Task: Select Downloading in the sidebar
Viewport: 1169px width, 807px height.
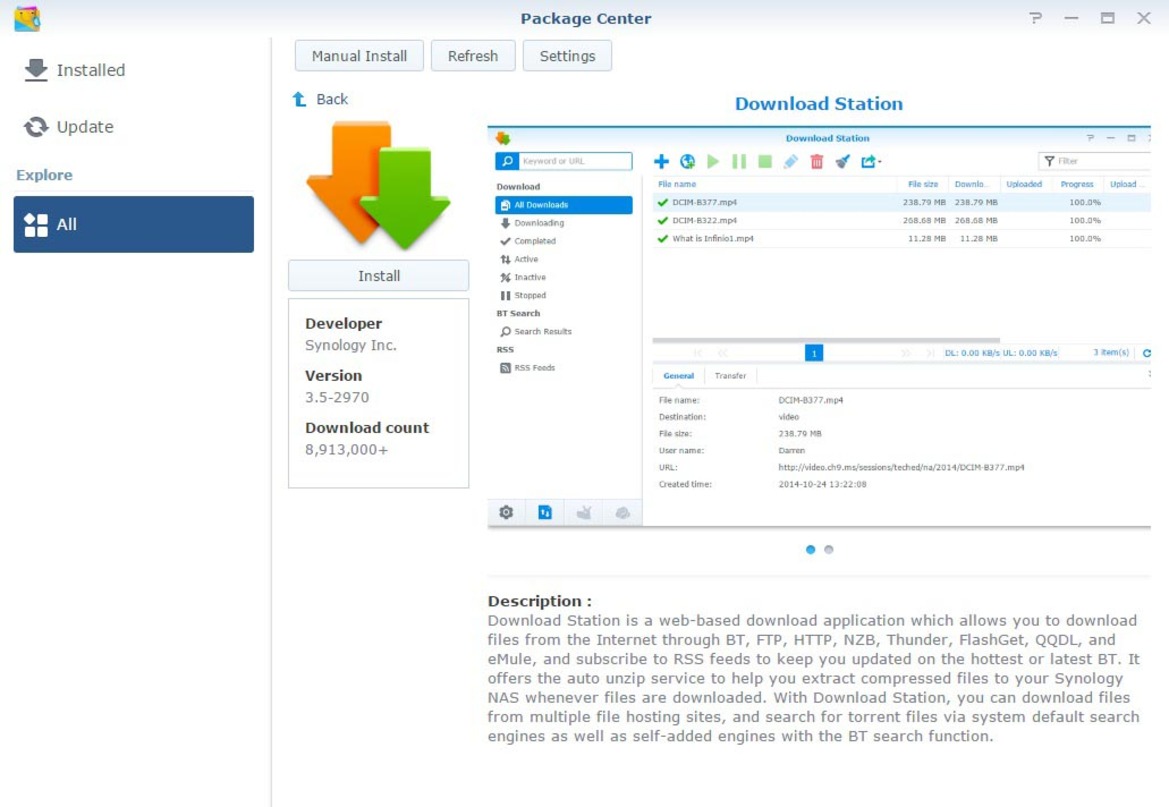Action: pyautogui.click(x=532, y=223)
